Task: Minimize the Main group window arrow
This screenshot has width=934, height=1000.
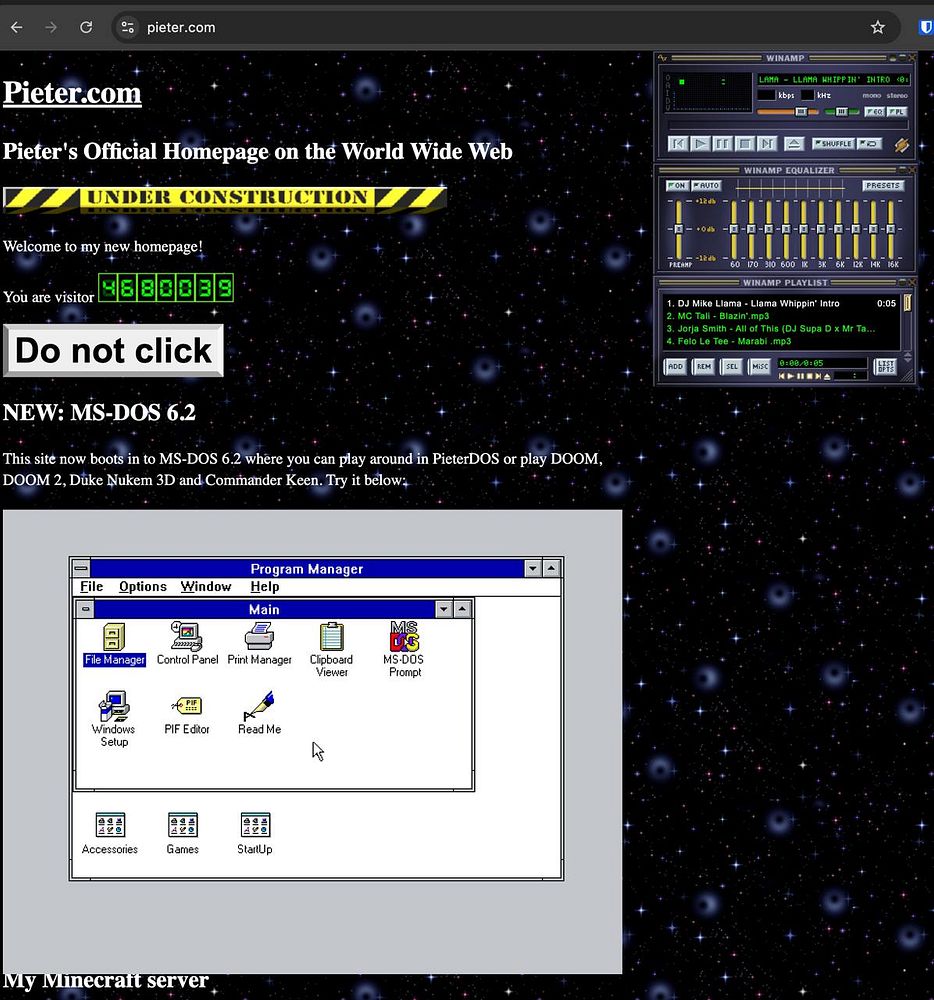Action: [x=444, y=609]
